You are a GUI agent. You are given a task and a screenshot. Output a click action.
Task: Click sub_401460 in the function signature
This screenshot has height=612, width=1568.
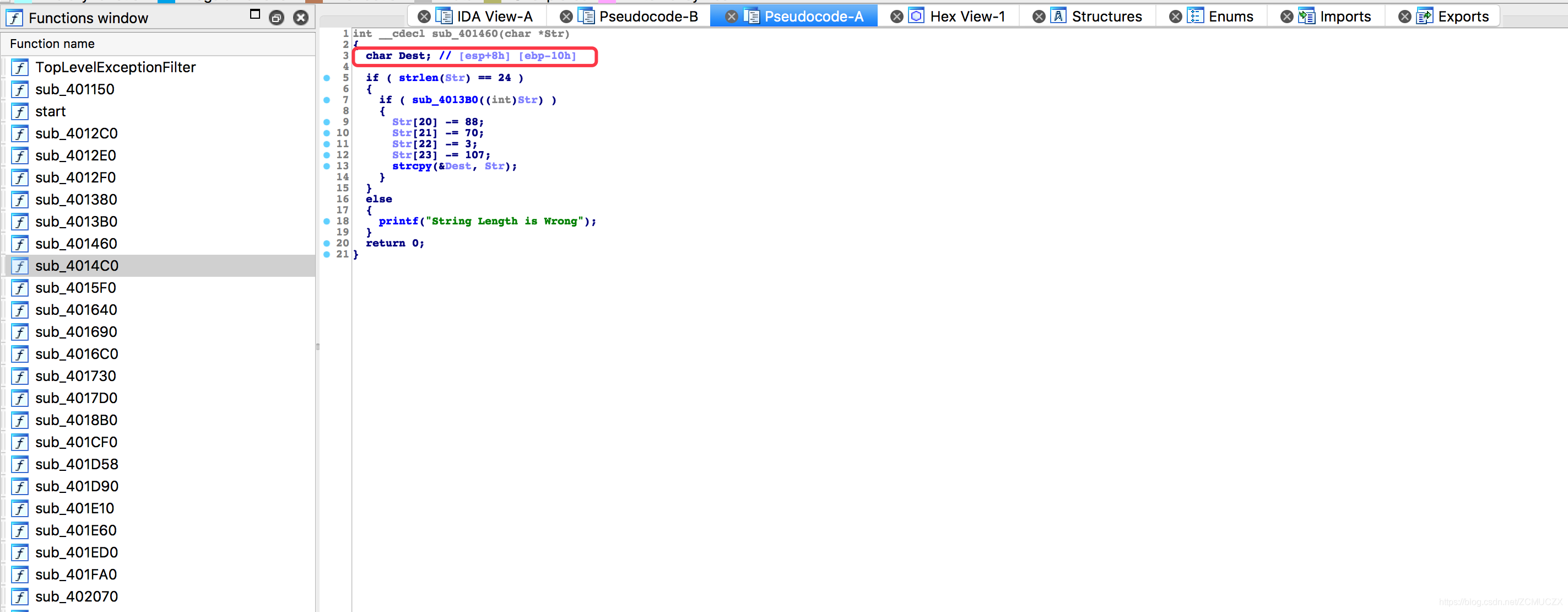[x=465, y=34]
